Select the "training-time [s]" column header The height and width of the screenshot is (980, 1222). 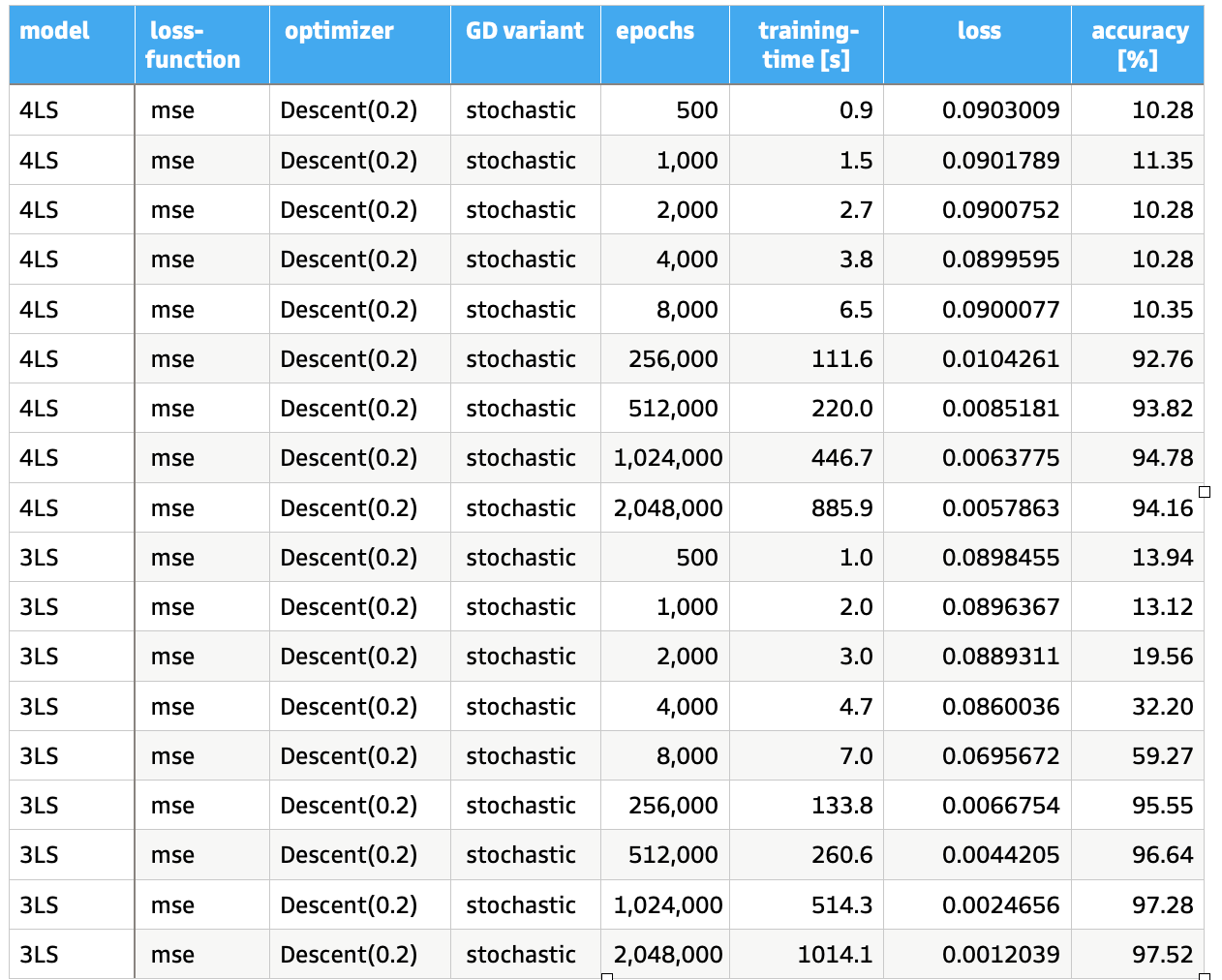click(807, 46)
